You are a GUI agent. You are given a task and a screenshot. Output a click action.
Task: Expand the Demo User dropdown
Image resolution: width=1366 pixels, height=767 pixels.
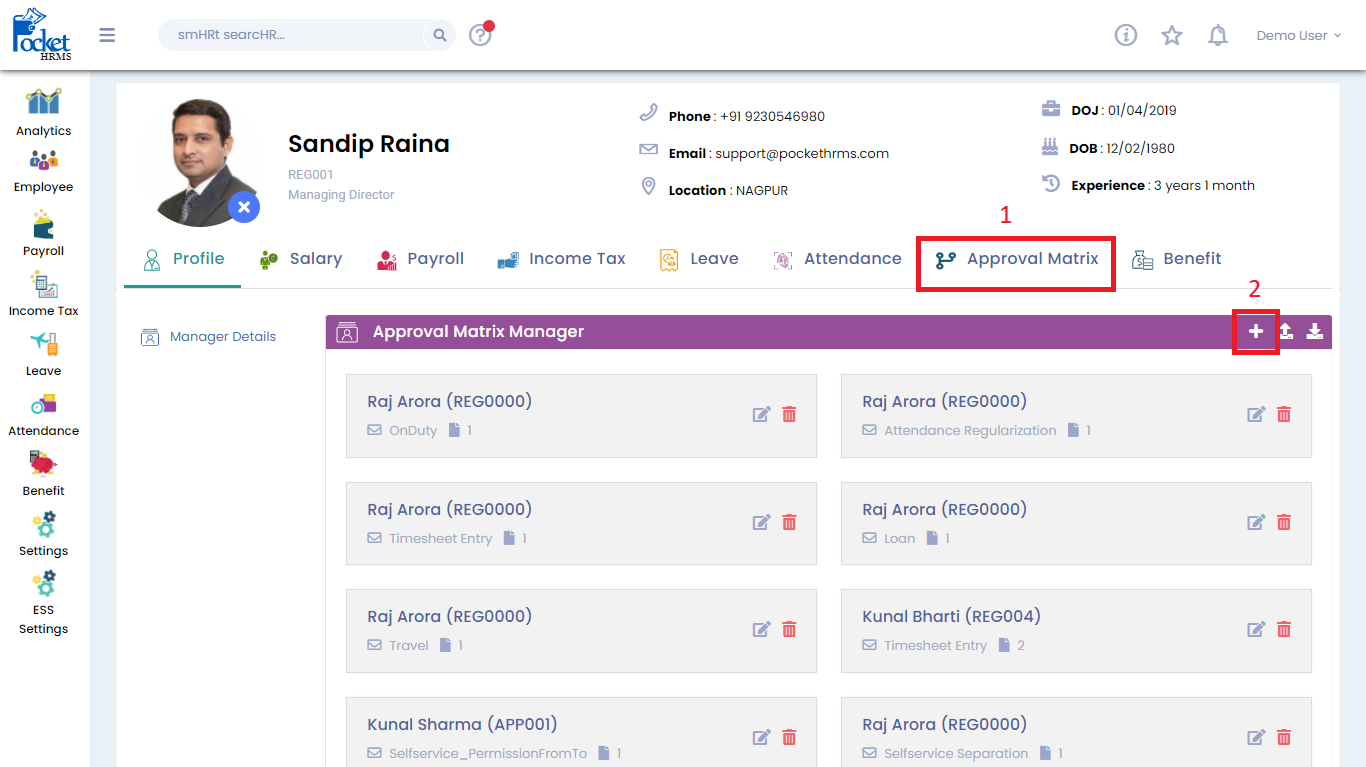tap(1298, 36)
